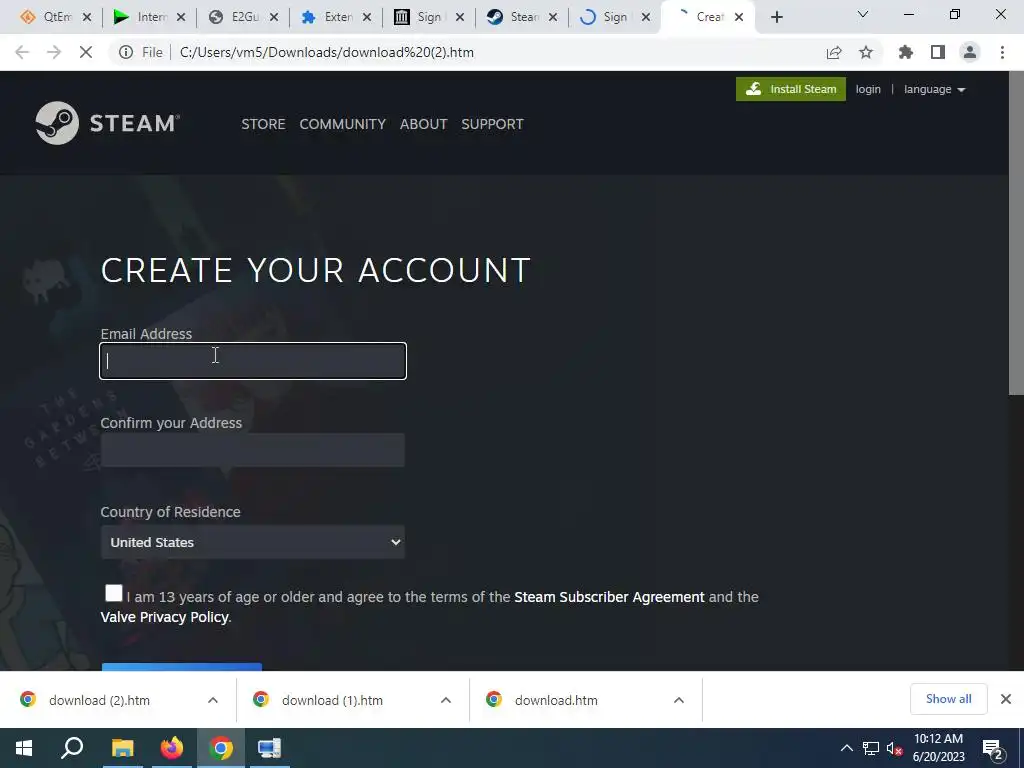1024x768 pixels.
Task: Open the Country of Residence dropdown
Action: 253,542
